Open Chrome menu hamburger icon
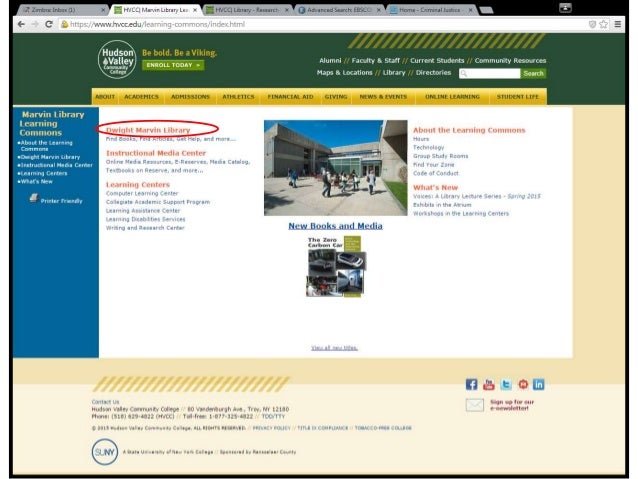This screenshot has height=479, width=638. click(618, 24)
